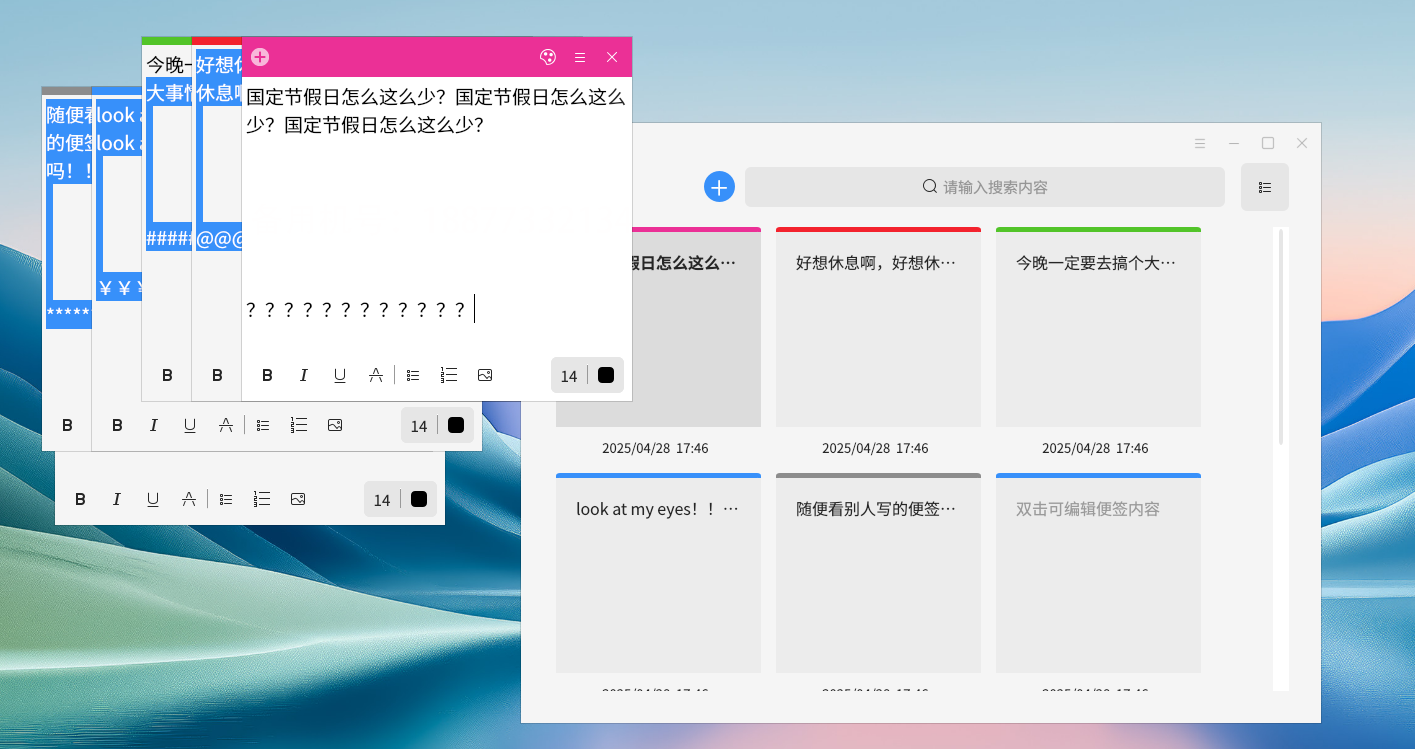Open the black text color swatch
The height and width of the screenshot is (749, 1415).
(605, 374)
